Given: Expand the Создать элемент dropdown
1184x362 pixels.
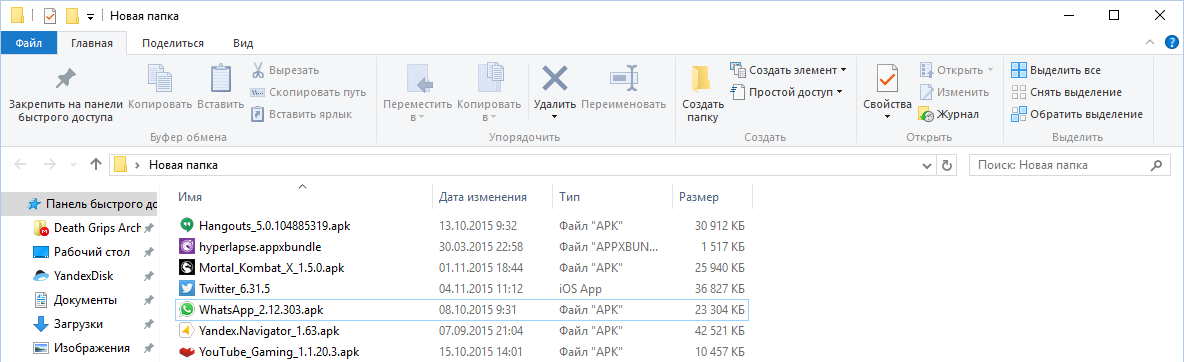Looking at the screenshot, I should click(x=788, y=70).
